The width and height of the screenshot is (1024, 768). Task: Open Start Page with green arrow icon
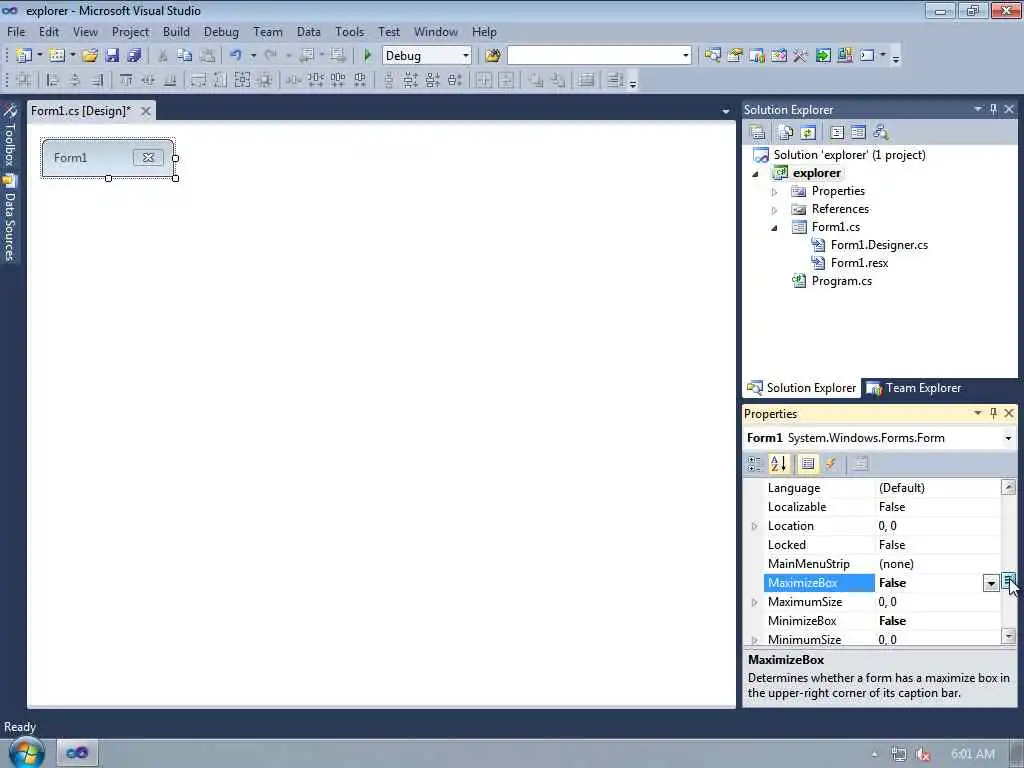click(823, 56)
